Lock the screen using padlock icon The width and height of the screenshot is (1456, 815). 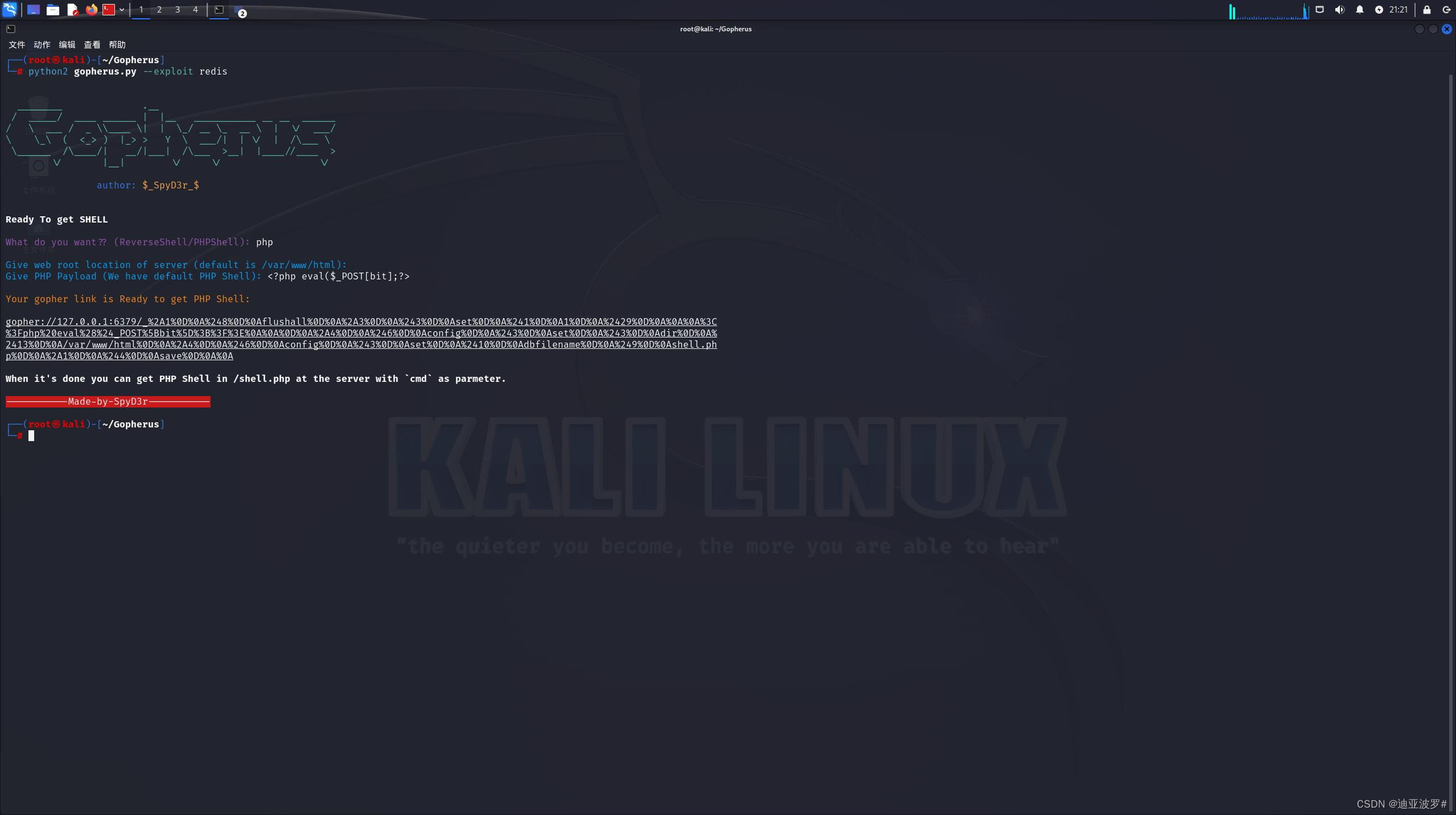(1426, 10)
